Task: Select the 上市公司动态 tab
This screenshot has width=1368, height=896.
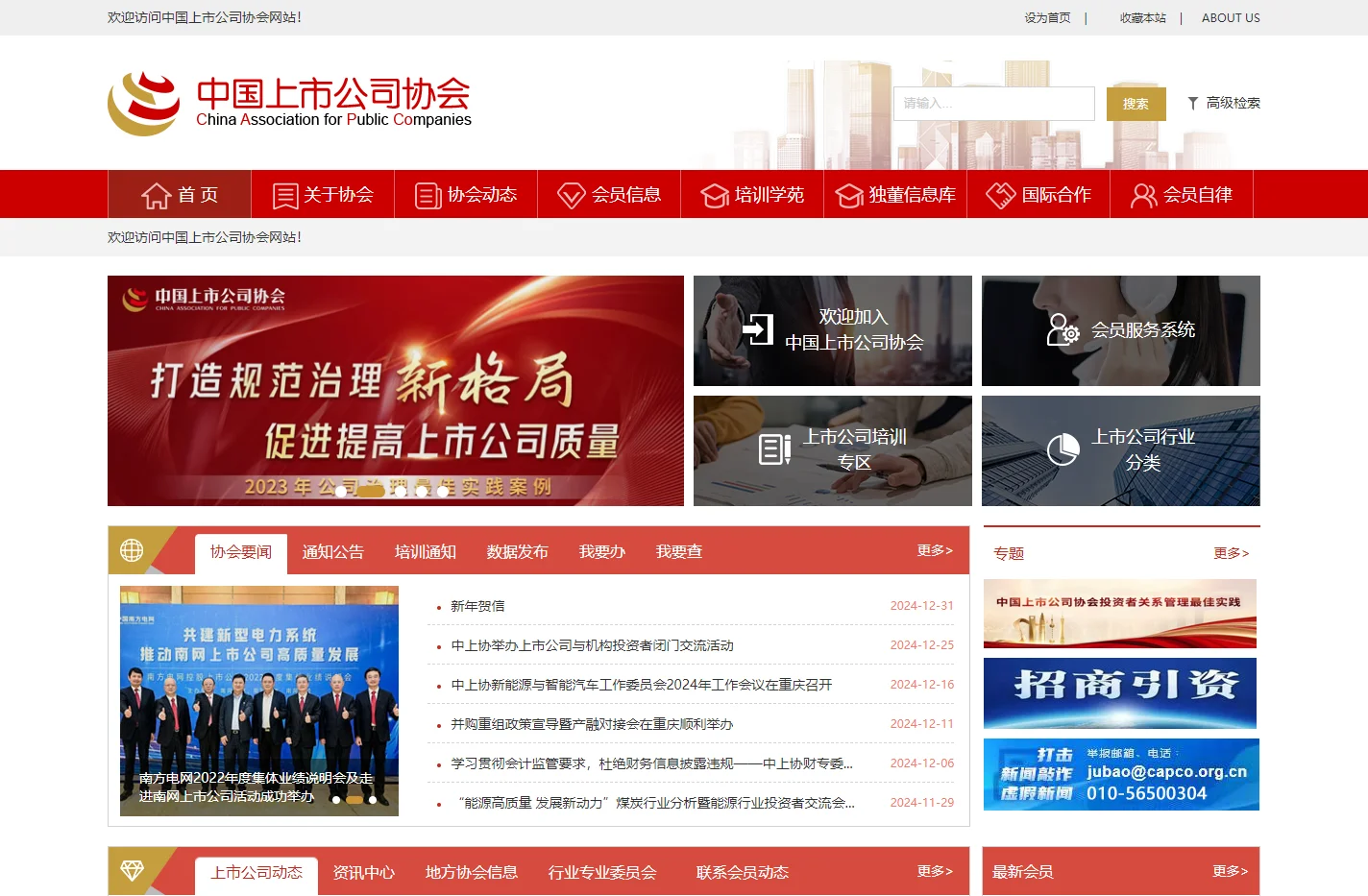Action: pos(256,873)
